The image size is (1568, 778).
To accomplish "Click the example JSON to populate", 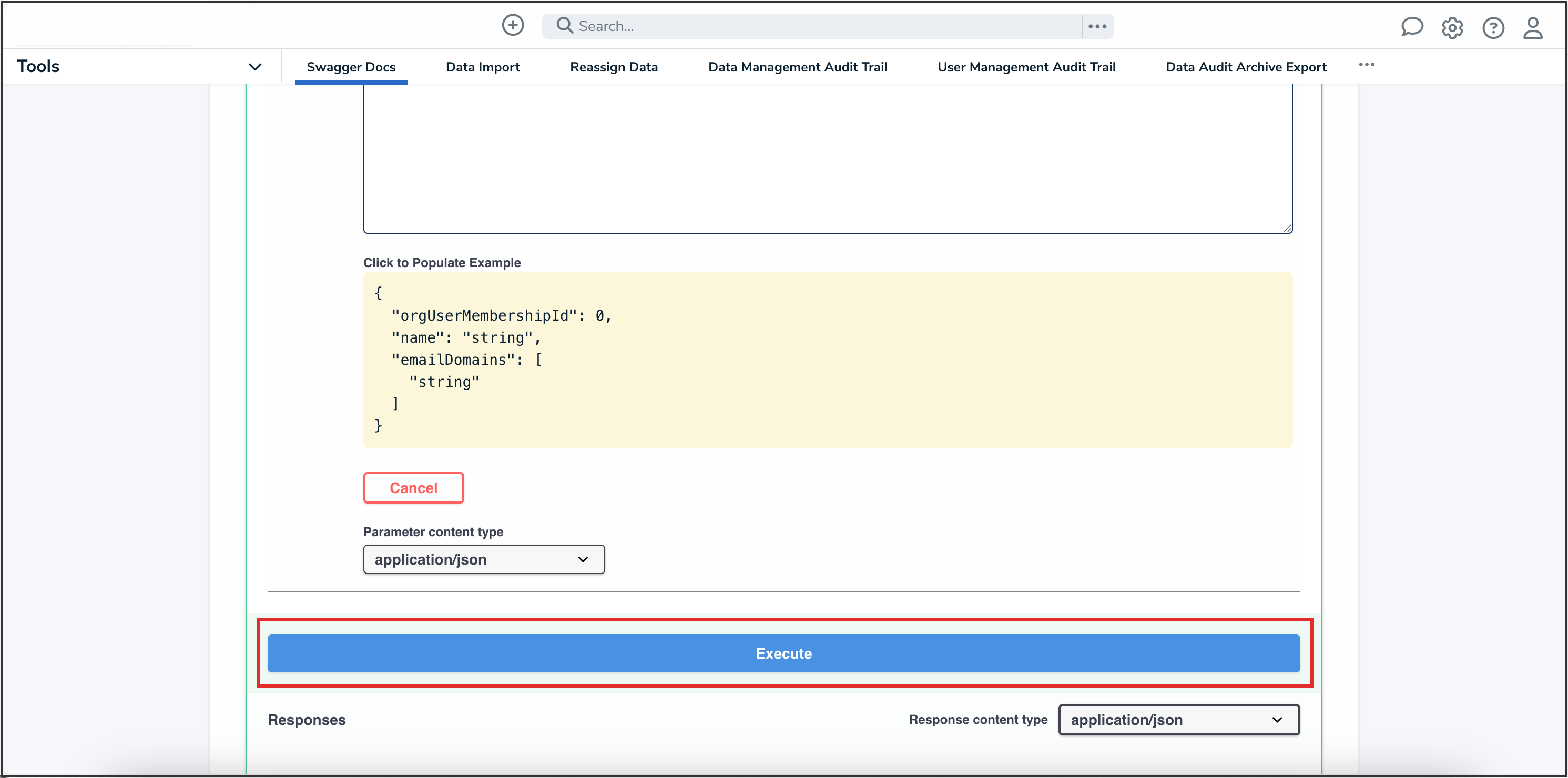I will pyautogui.click(x=827, y=359).
